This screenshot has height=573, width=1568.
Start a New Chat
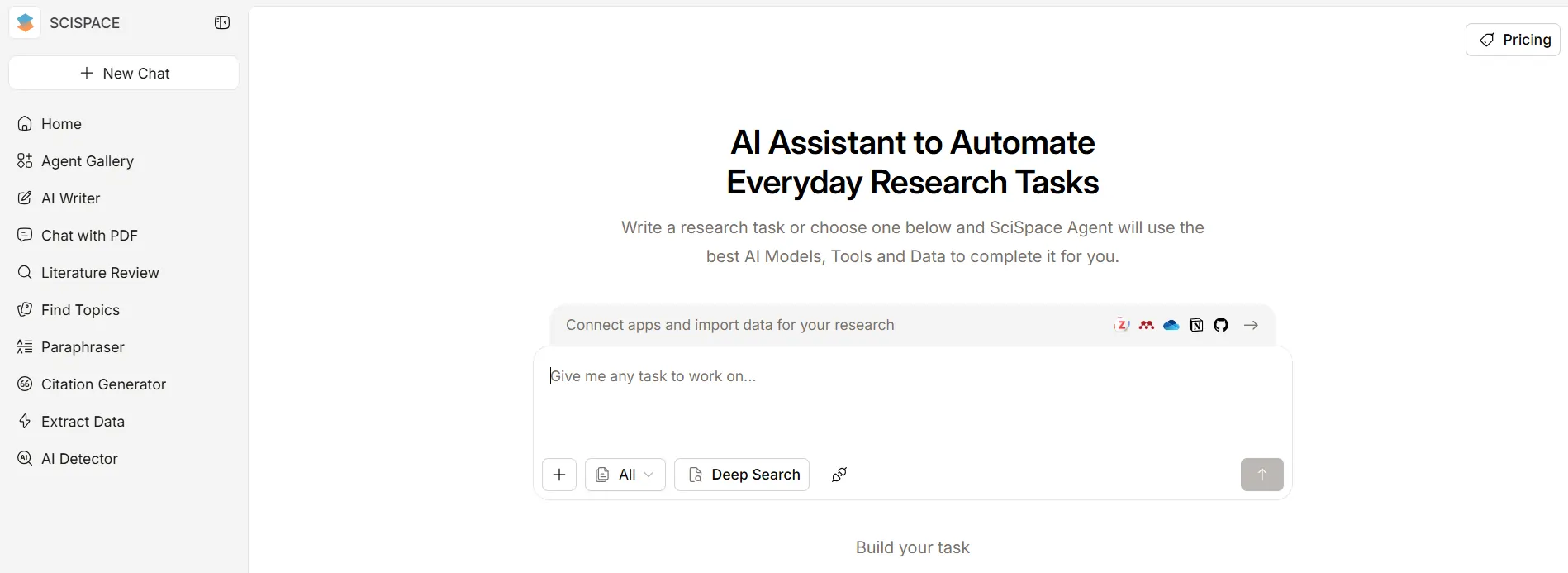click(124, 74)
